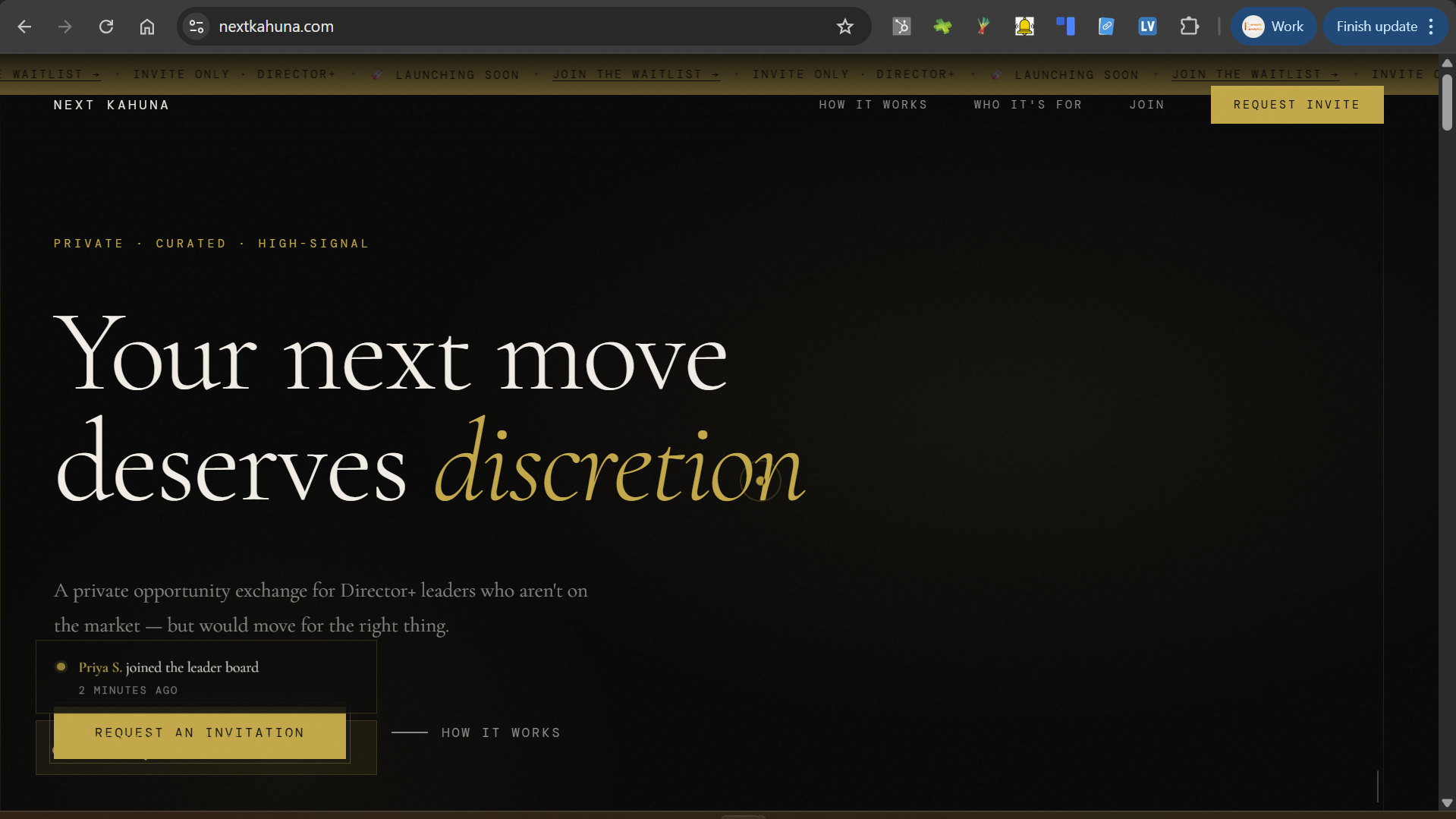
Task: Go to the browser home page
Action: coord(147,27)
